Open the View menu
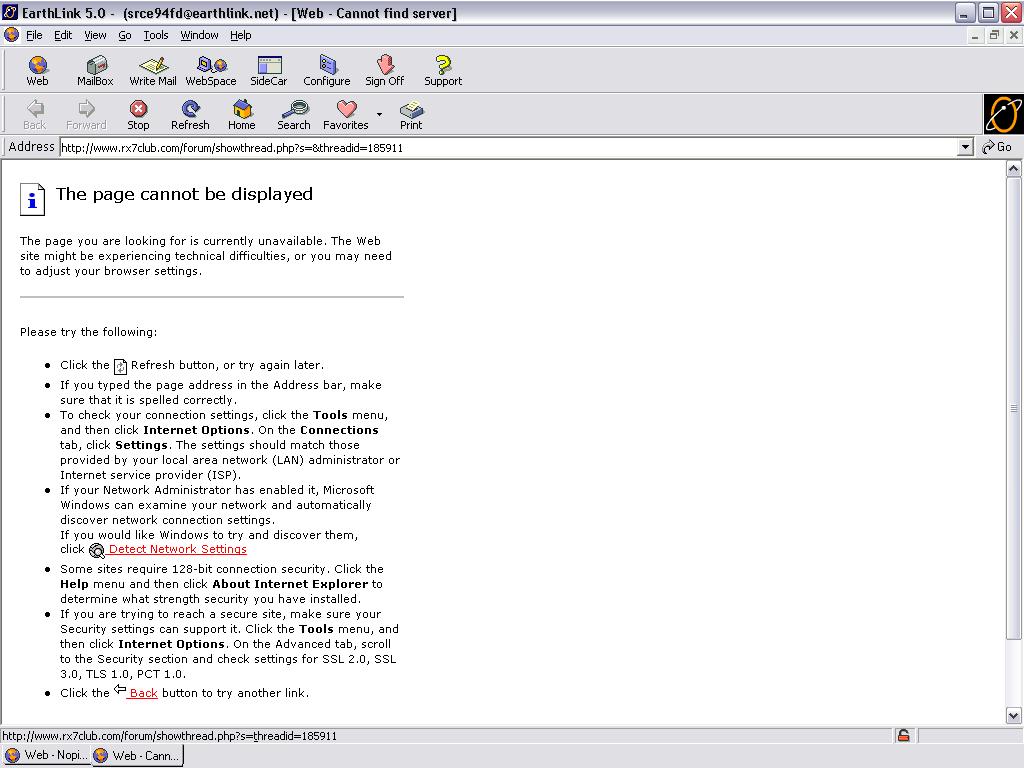 [x=95, y=35]
